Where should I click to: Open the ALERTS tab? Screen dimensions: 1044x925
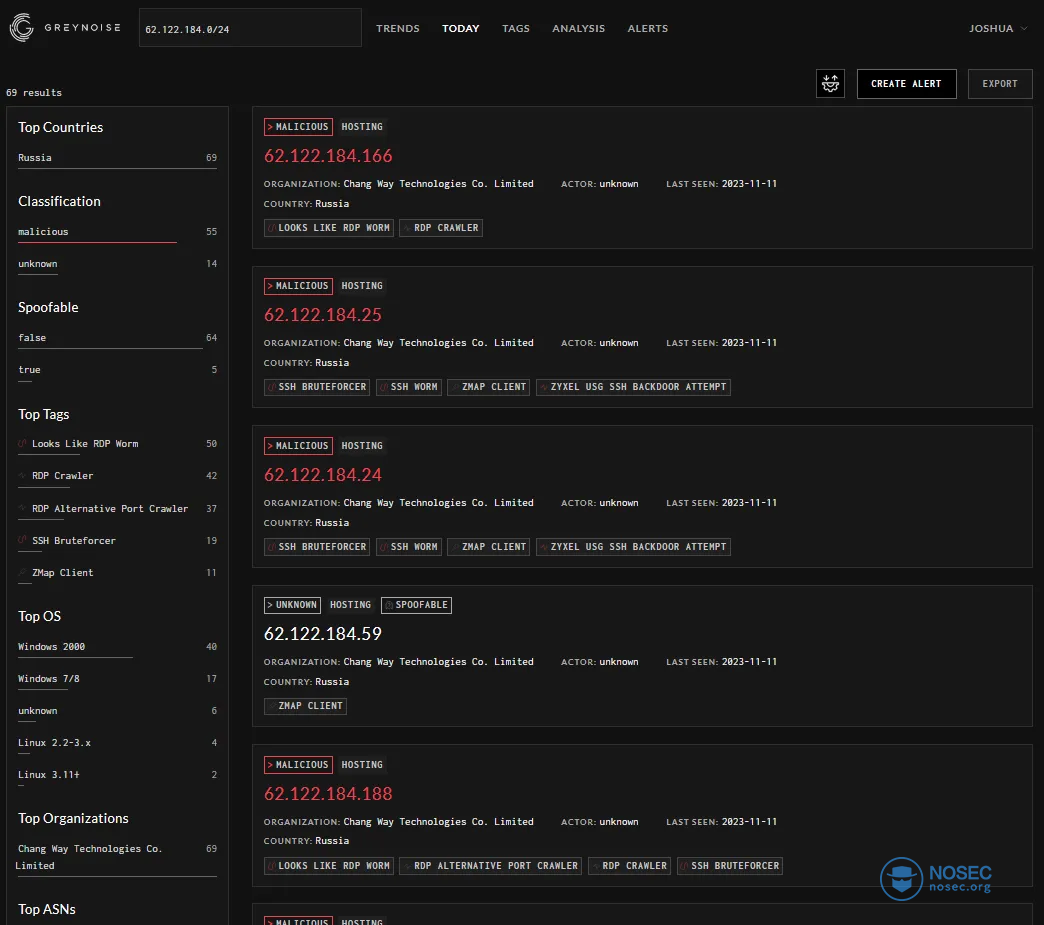(x=647, y=29)
